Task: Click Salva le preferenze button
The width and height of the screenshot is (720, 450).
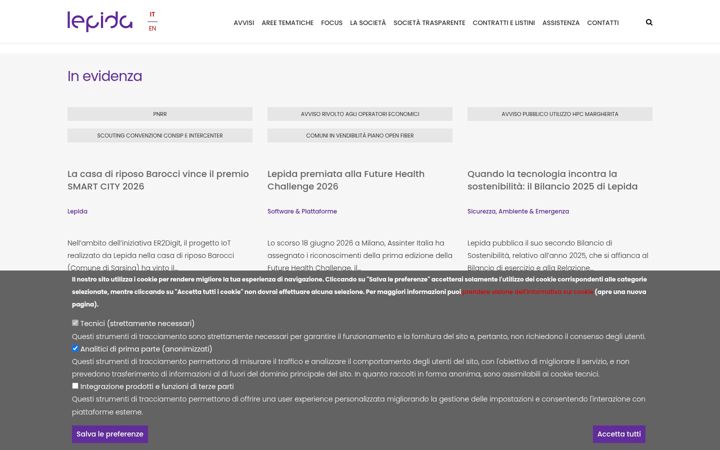Action: pyautogui.click(x=110, y=434)
